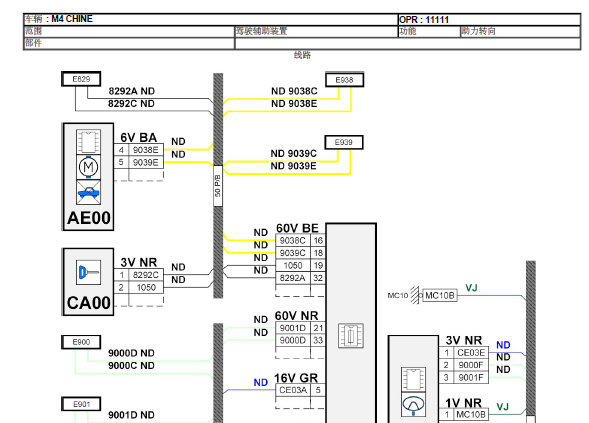The height and width of the screenshot is (423, 589).
Task: Click the E901 splice box
Action: [x=81, y=404]
